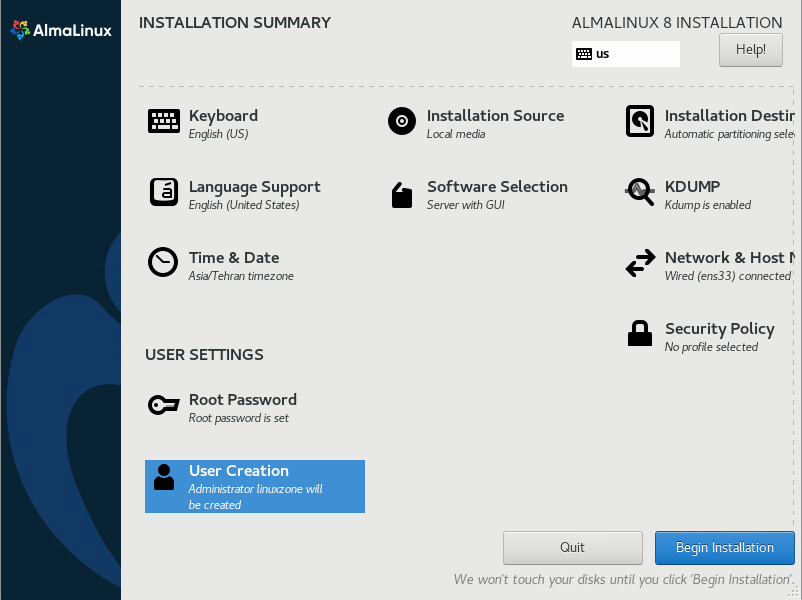Click the Quit button
Image resolution: width=802 pixels, height=600 pixels.
coord(572,548)
